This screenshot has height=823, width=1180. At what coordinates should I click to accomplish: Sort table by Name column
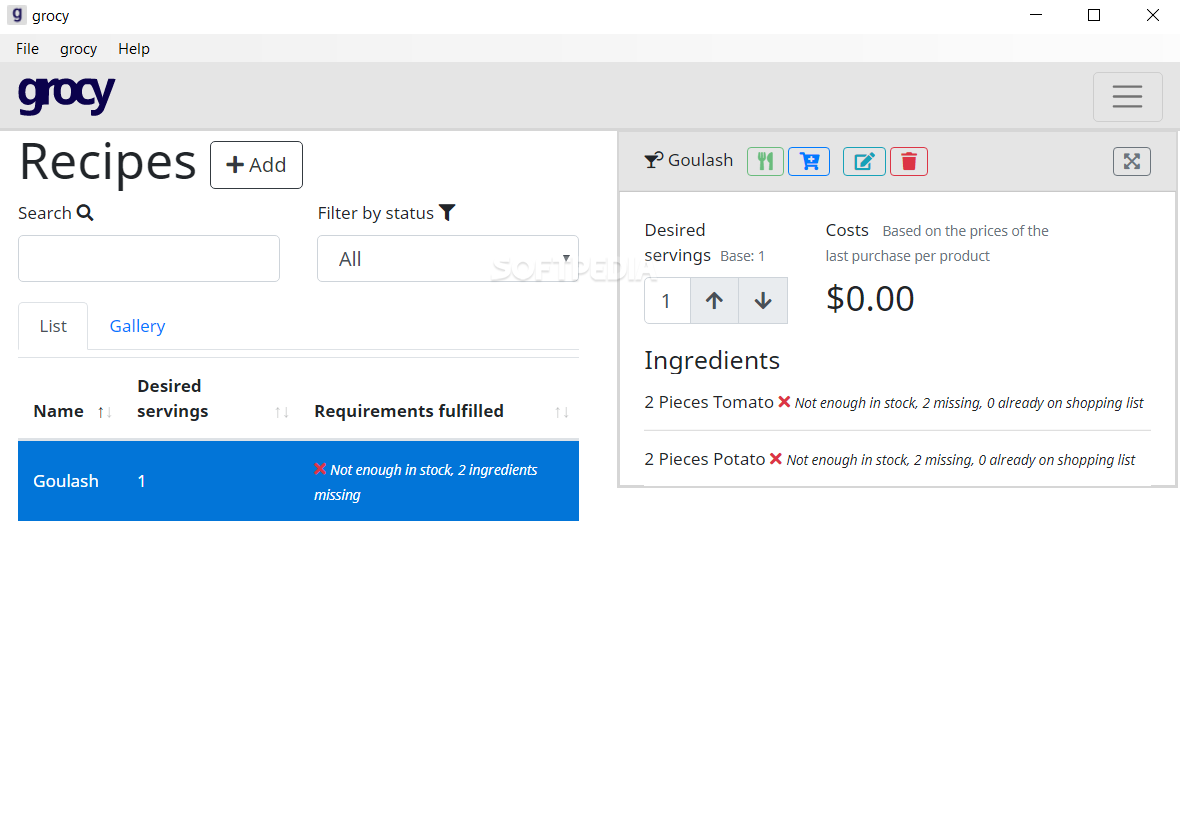(x=72, y=411)
